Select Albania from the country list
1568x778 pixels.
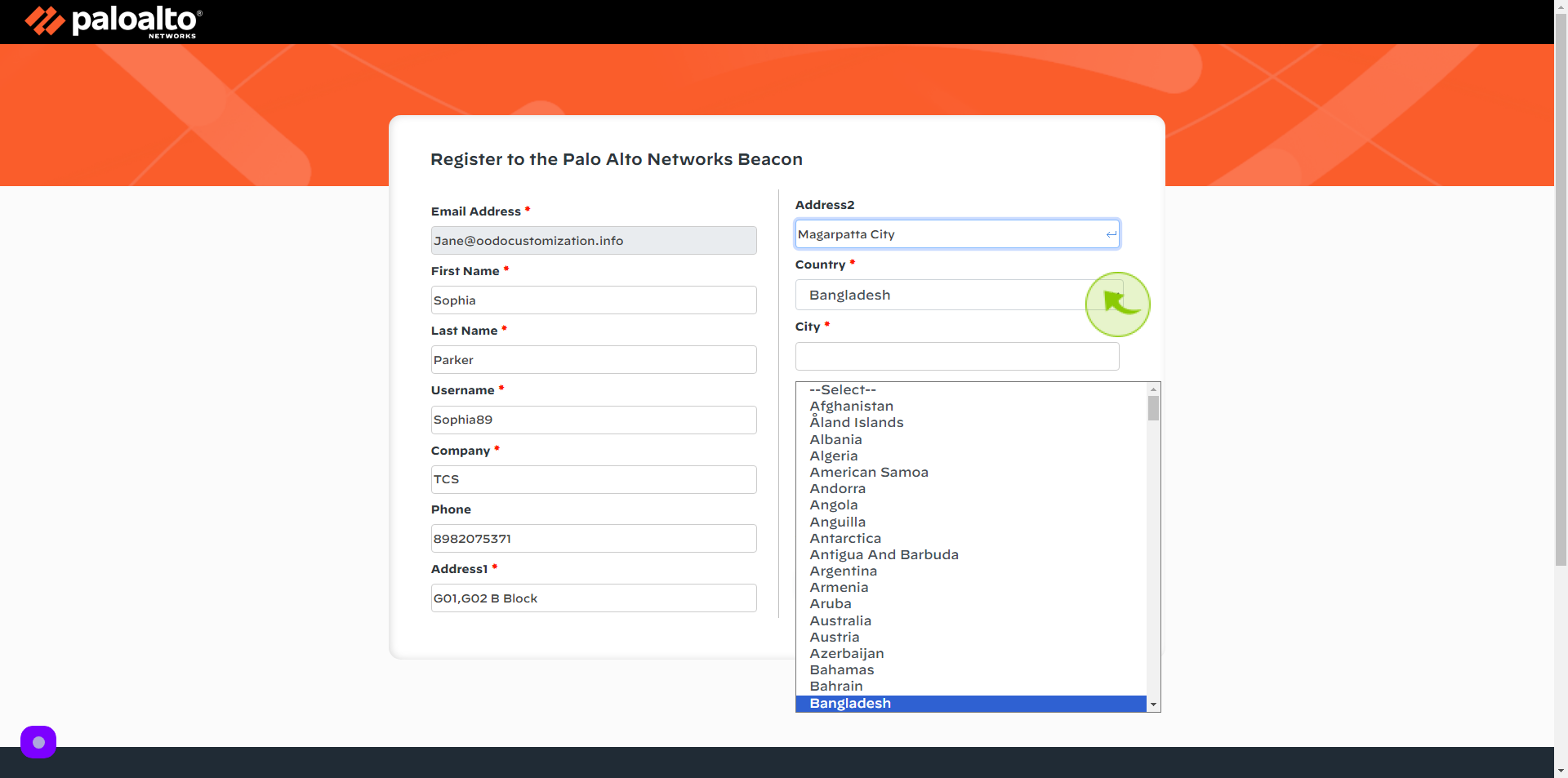[x=971, y=439]
